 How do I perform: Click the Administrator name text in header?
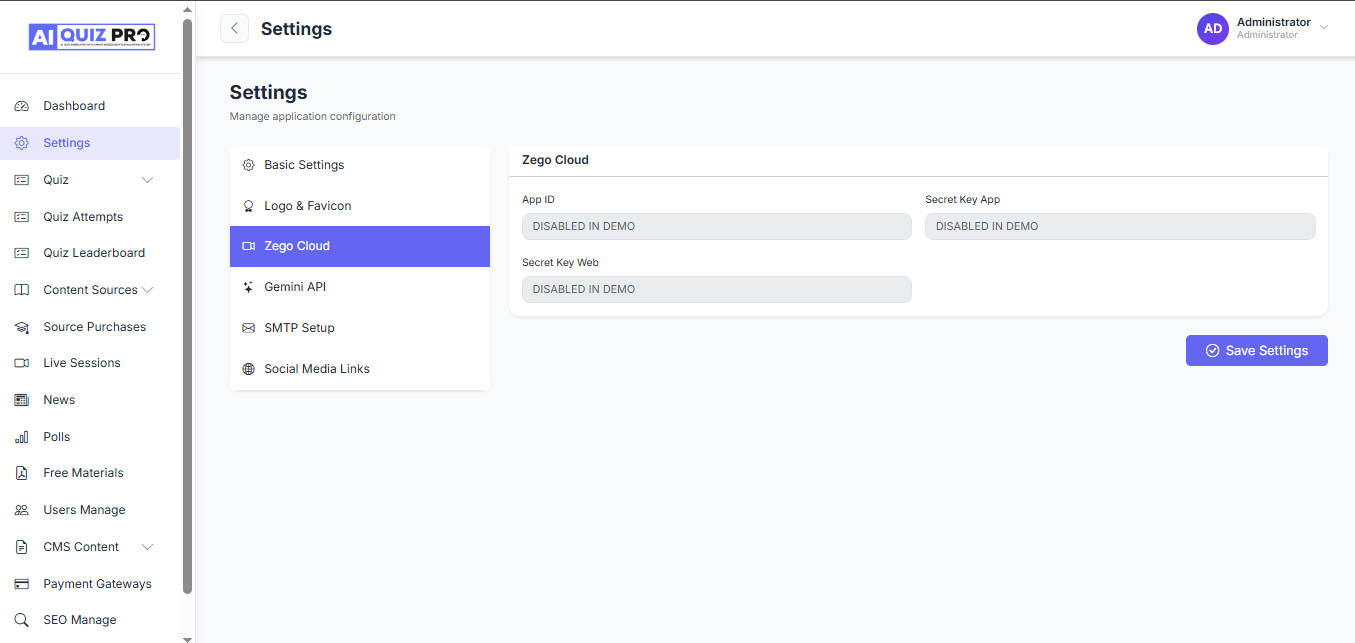point(1273,22)
